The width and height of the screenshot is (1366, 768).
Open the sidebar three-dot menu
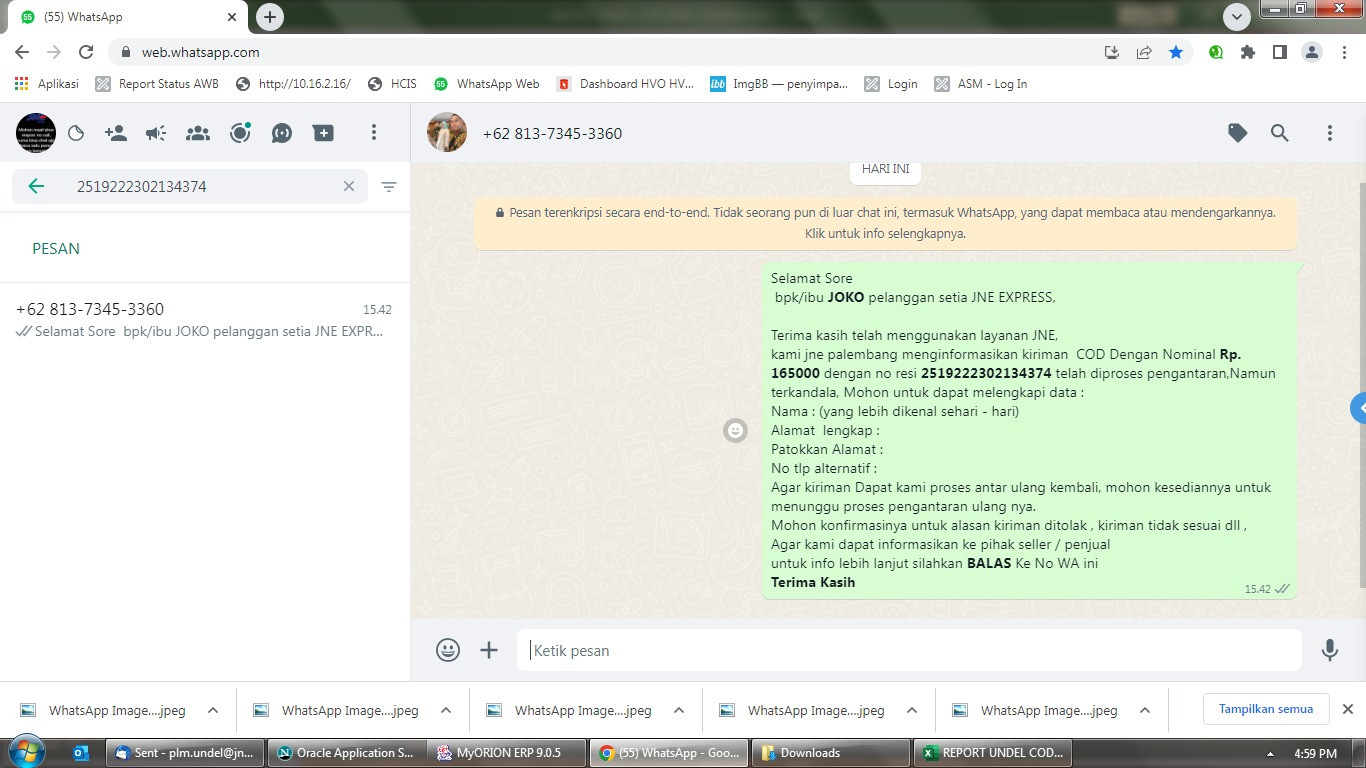(x=374, y=133)
